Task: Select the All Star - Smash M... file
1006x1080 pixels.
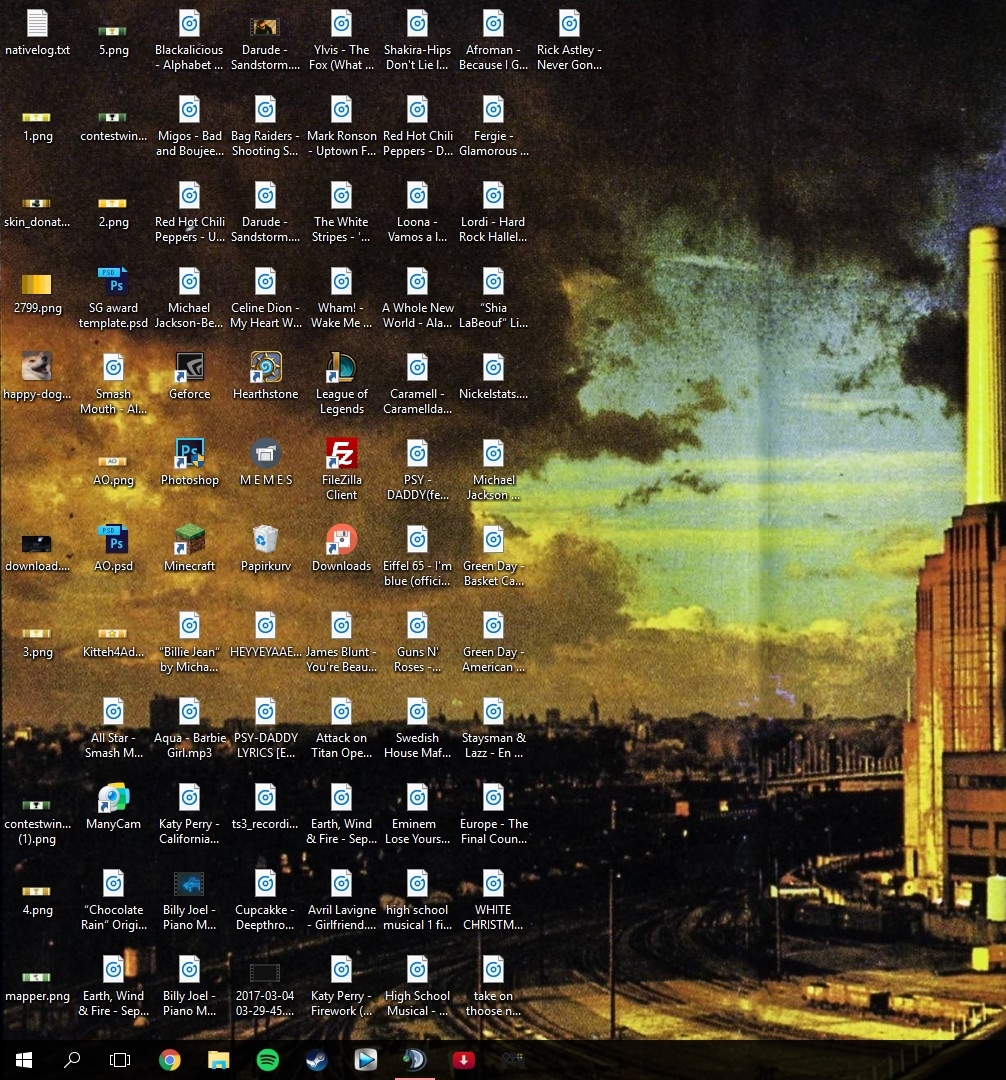Action: (x=114, y=727)
